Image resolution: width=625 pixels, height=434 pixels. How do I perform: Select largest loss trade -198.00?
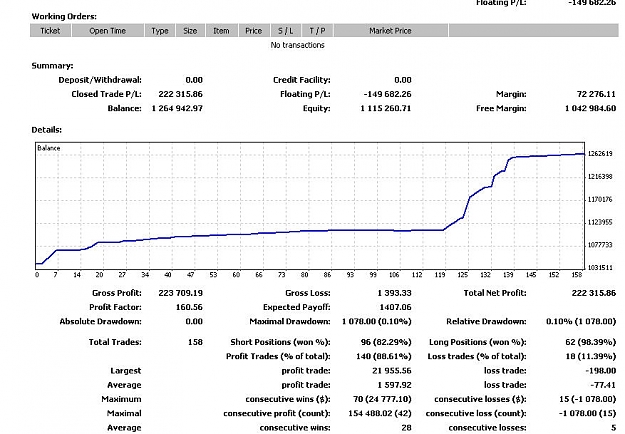[x=601, y=371]
